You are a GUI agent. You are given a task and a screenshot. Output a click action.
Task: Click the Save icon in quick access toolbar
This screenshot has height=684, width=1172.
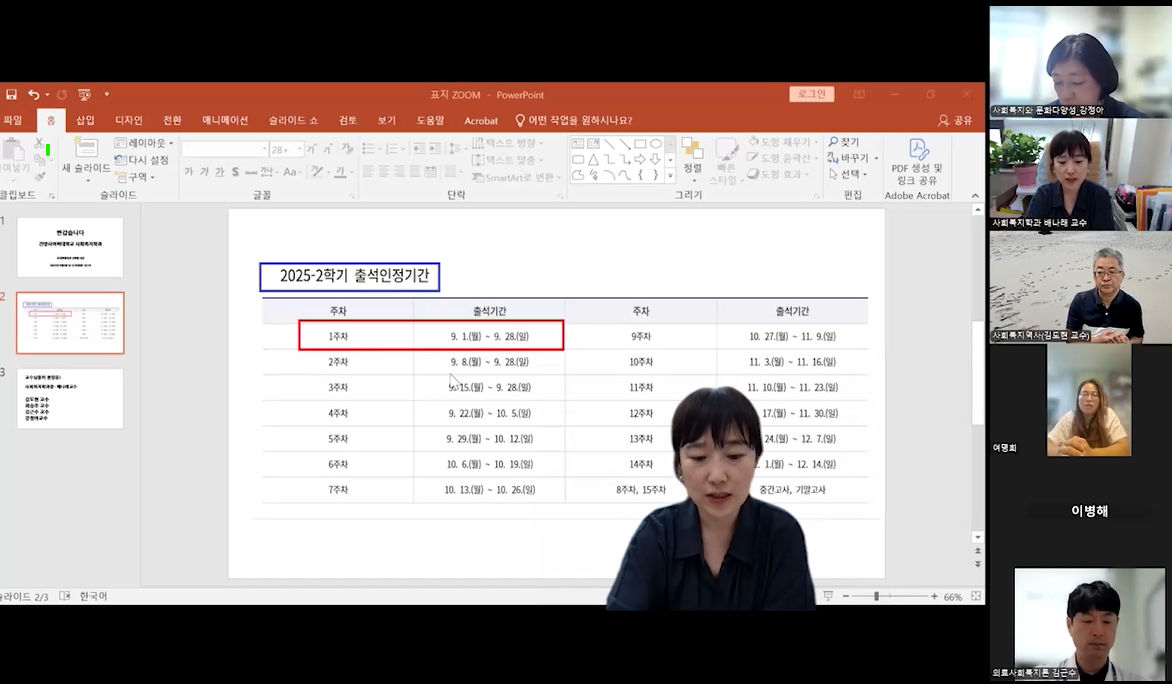[11, 95]
